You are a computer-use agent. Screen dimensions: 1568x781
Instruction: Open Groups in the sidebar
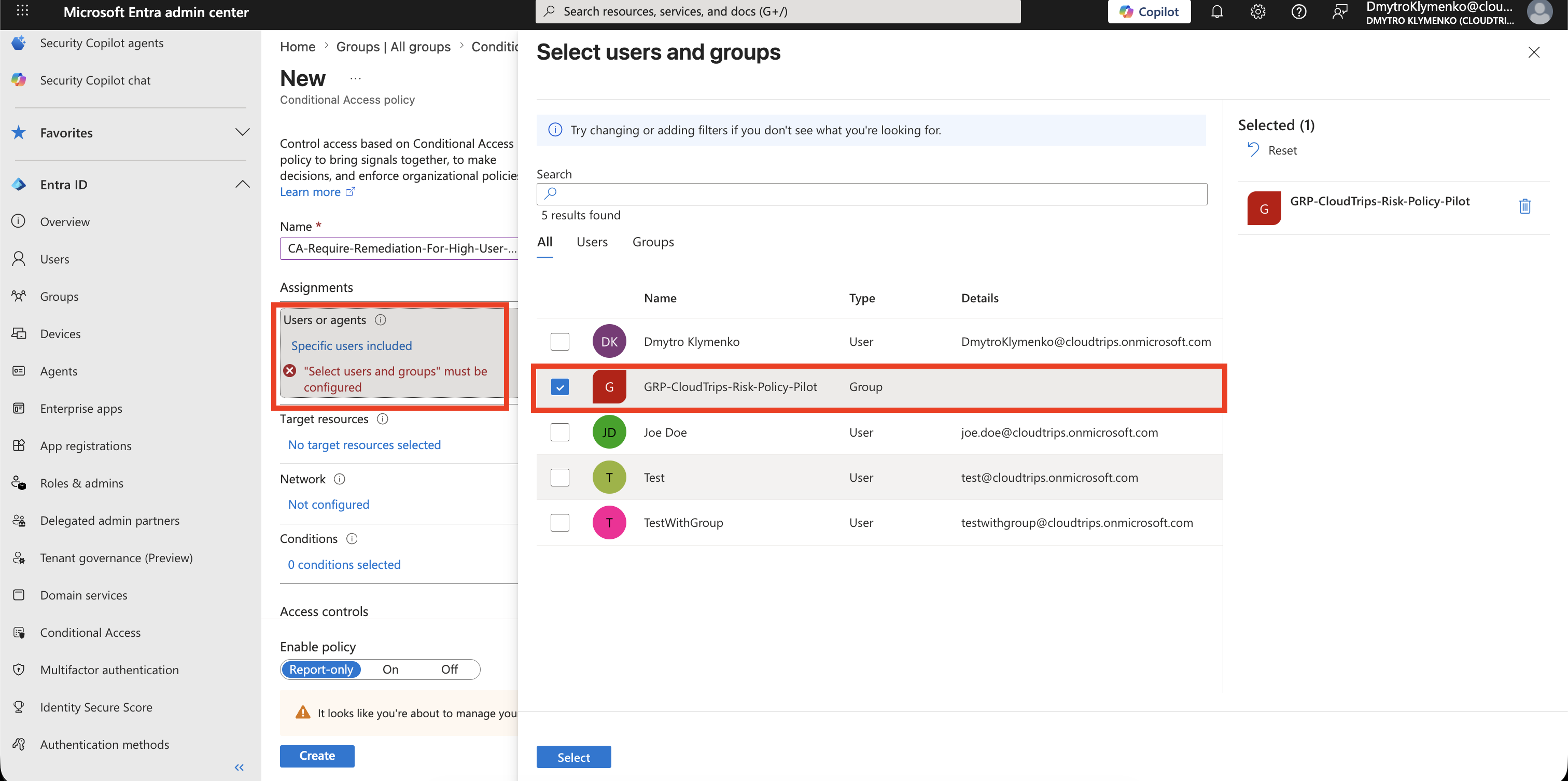(x=59, y=297)
